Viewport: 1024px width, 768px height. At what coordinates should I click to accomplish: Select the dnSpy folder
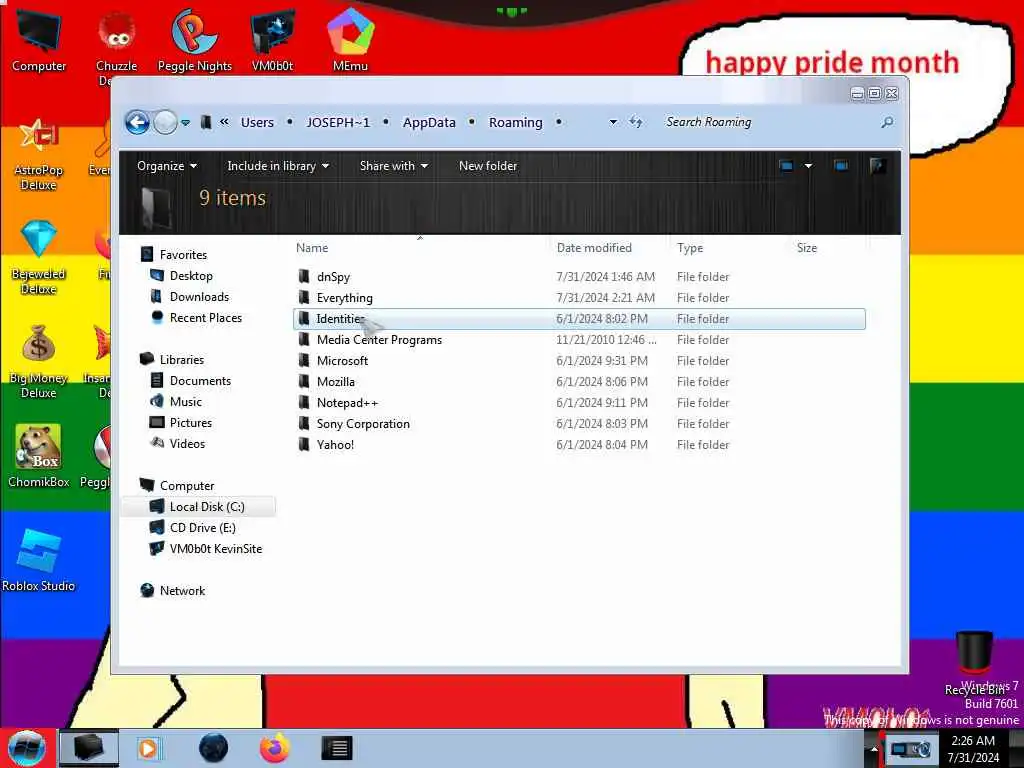[579, 277]
